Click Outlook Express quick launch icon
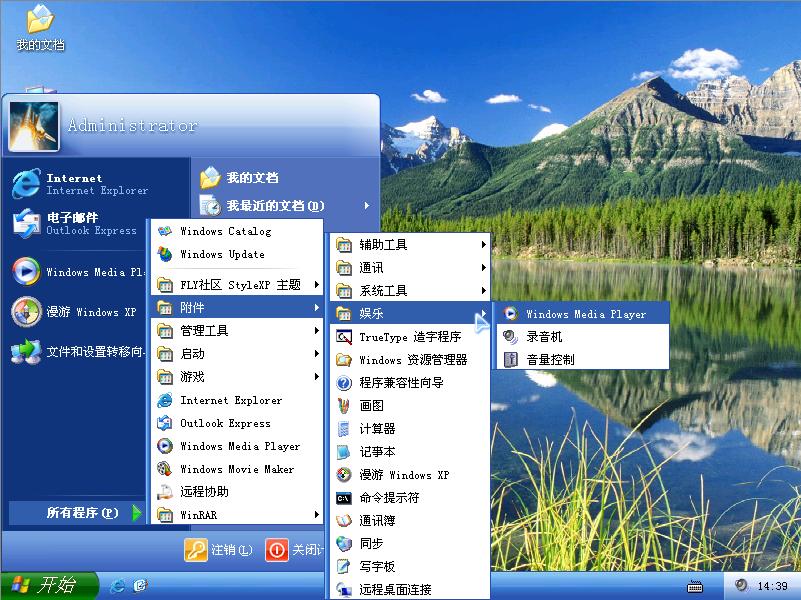 pos(140,586)
